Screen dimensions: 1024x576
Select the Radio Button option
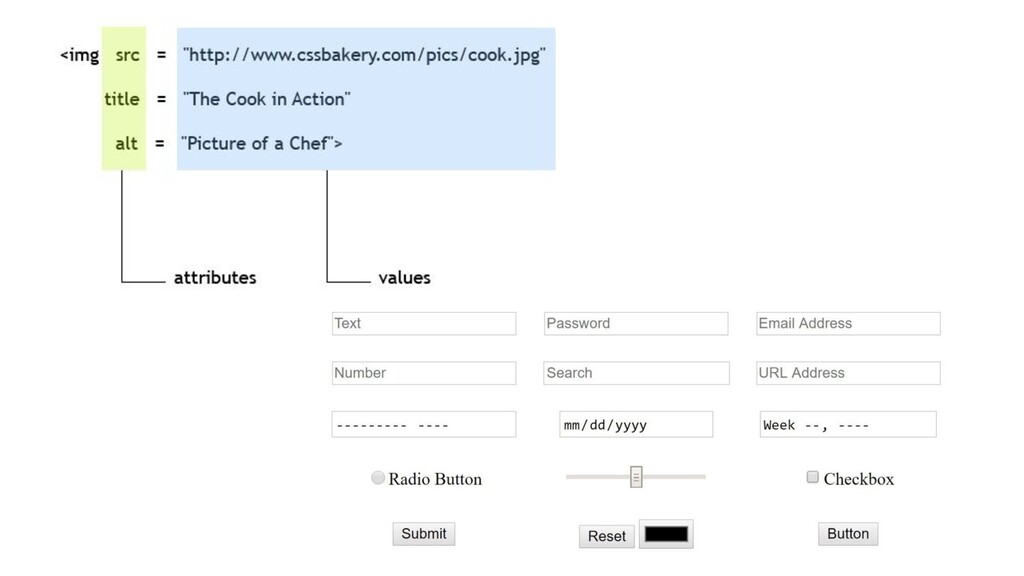(377, 477)
